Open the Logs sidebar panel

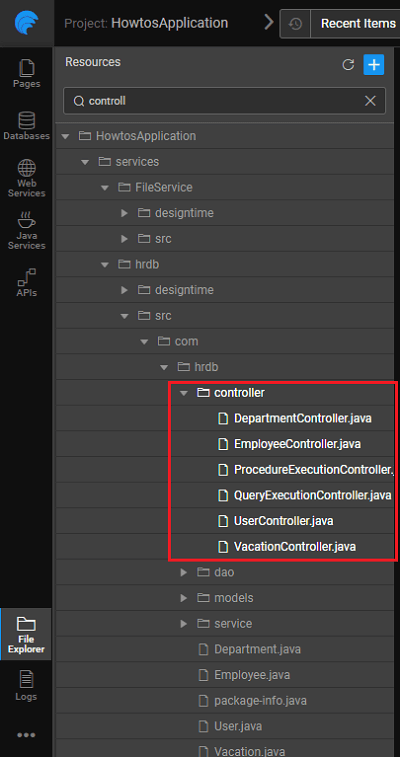pos(27,686)
